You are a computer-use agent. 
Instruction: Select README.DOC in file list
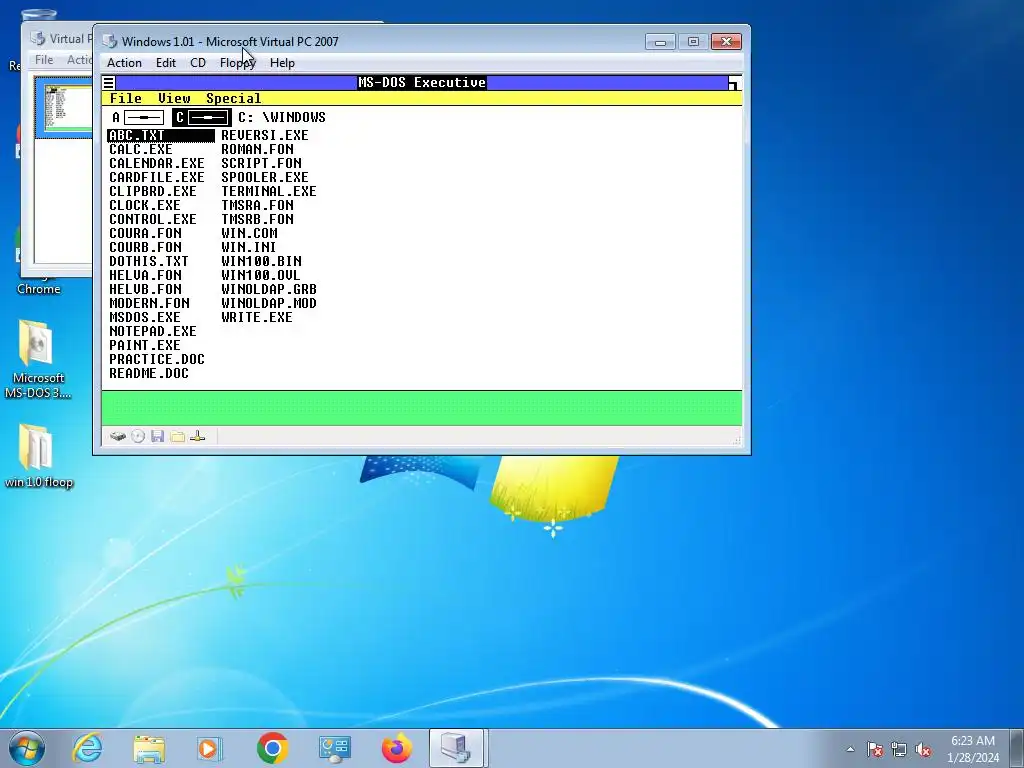tap(148, 374)
